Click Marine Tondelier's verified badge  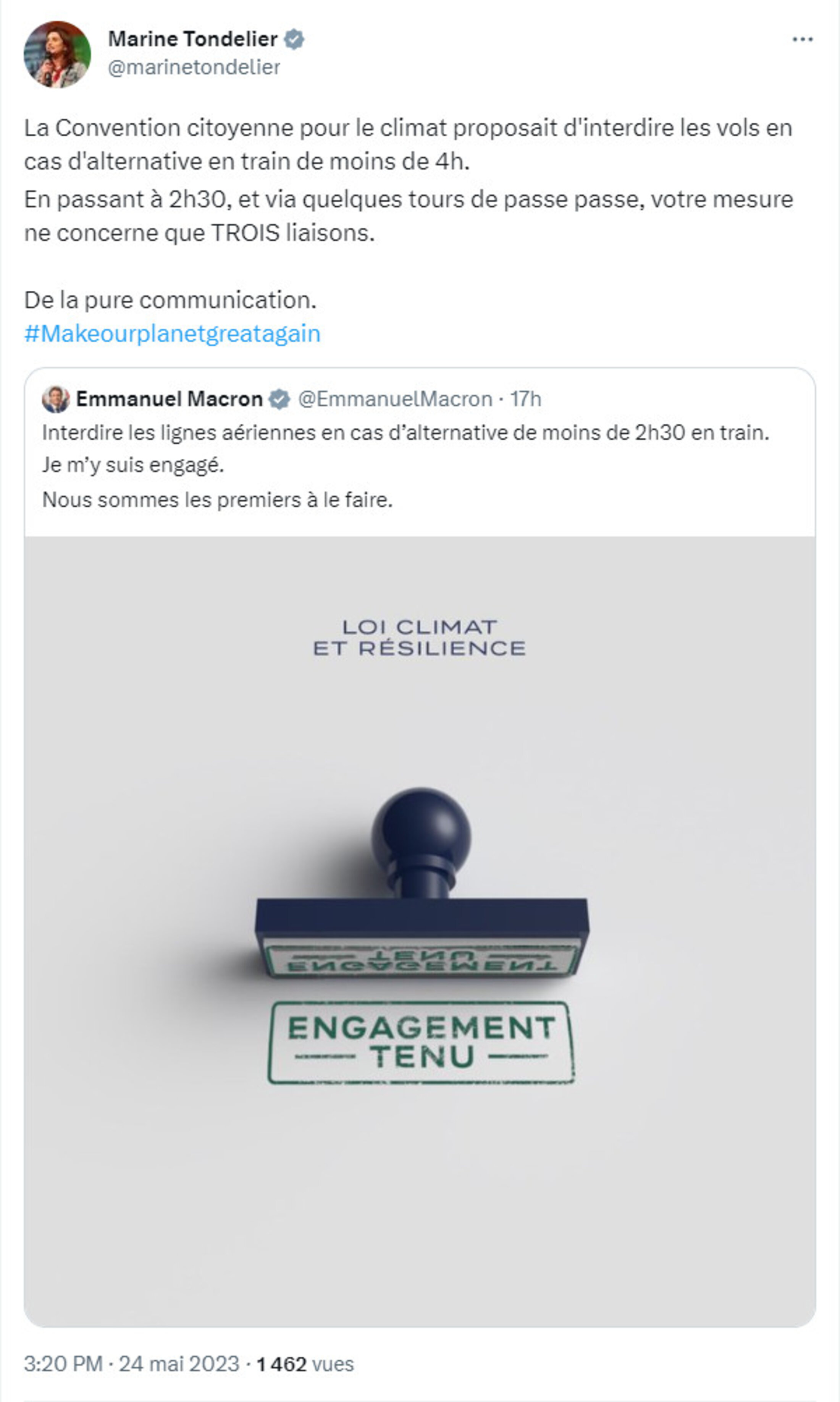pos(294,40)
